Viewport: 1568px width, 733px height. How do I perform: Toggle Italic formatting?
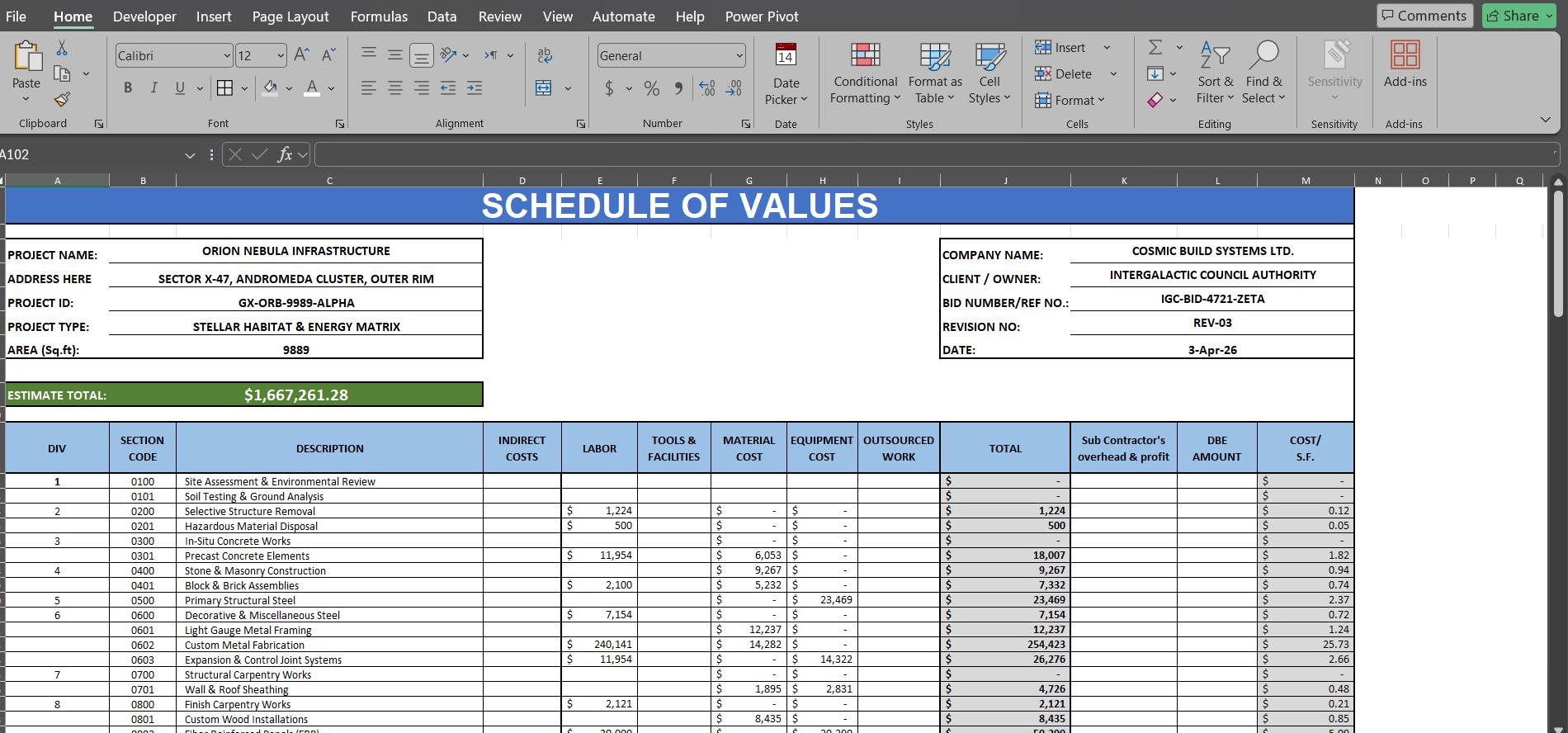pos(153,87)
